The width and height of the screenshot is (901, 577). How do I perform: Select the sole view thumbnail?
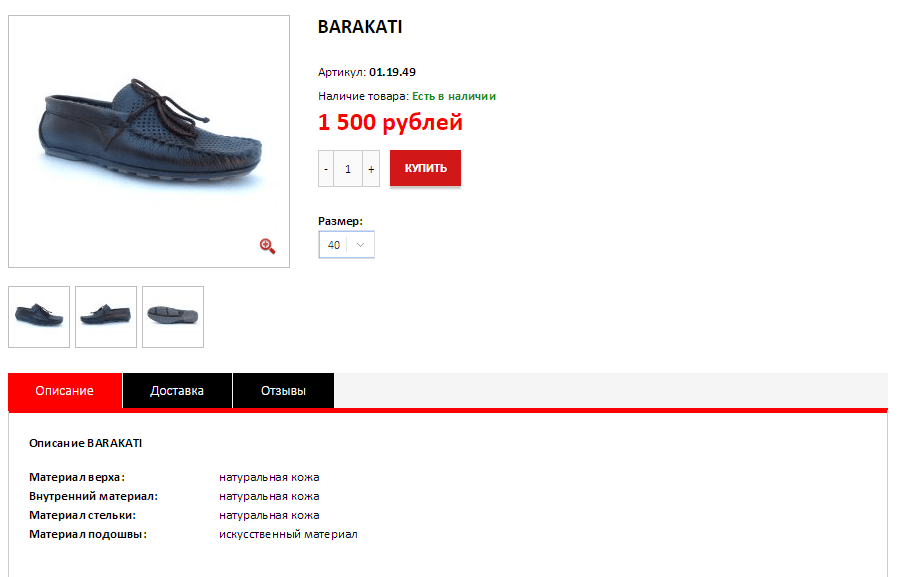point(173,317)
